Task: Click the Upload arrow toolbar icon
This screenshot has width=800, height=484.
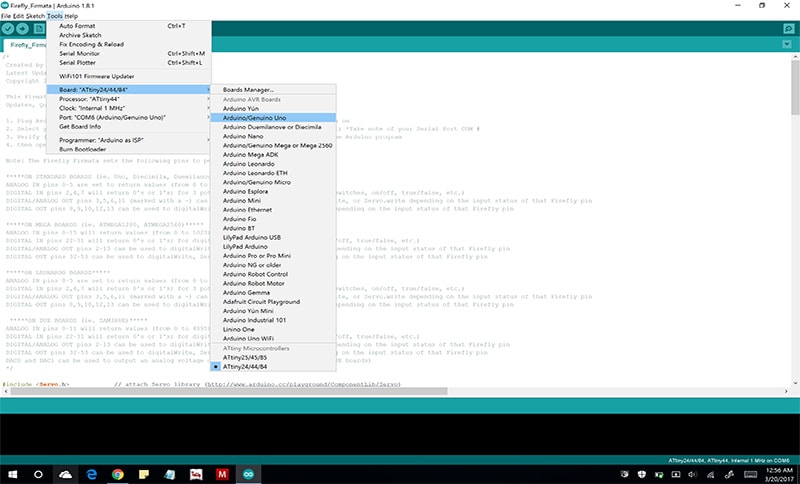Action: (22, 29)
